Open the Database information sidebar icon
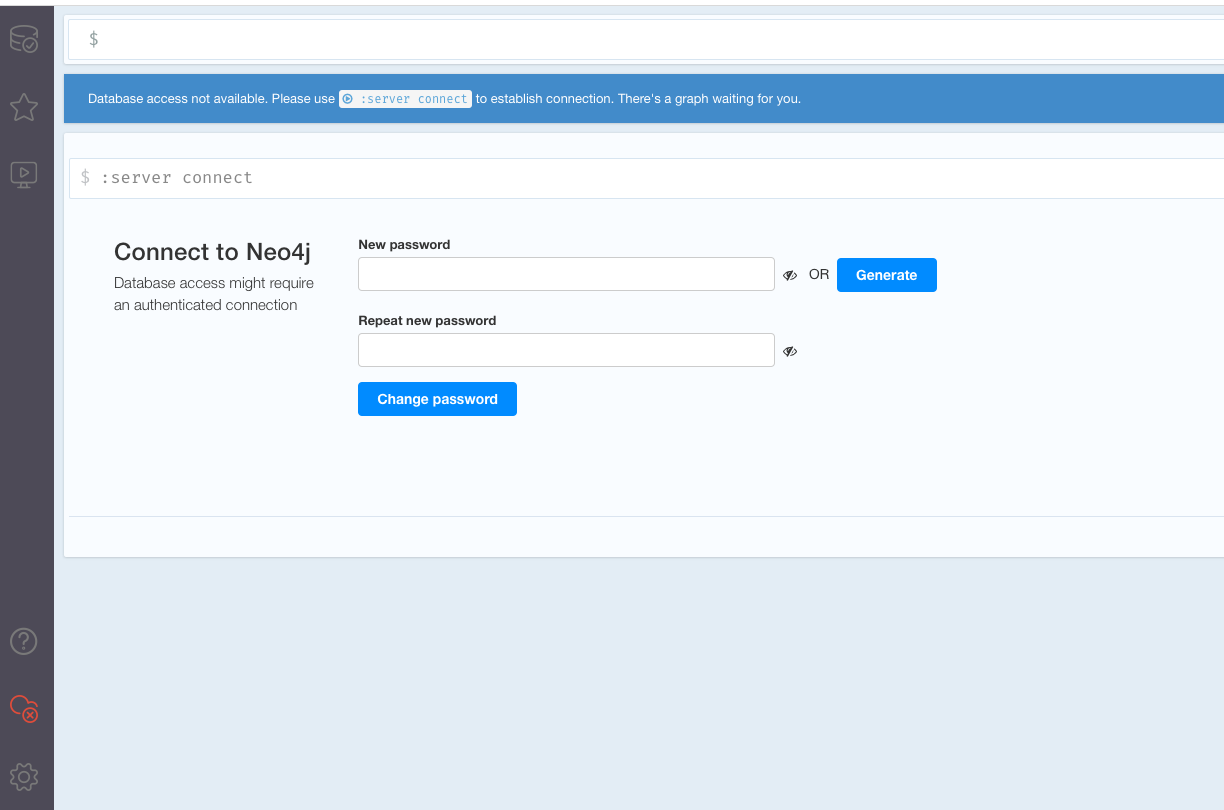1224x810 pixels. click(x=24, y=40)
